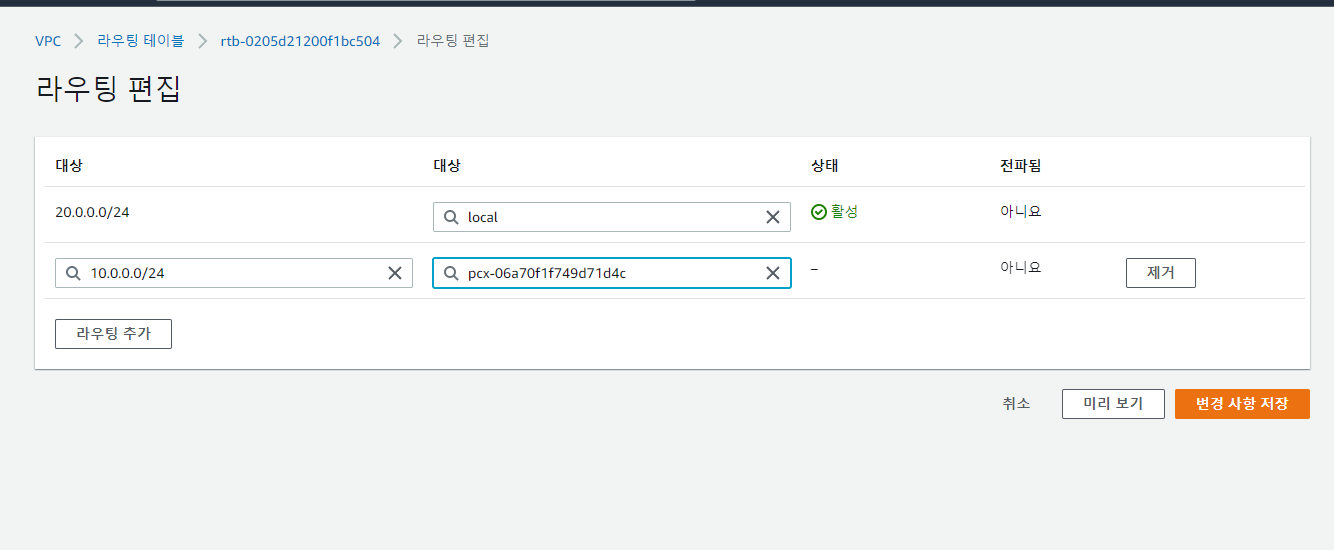The width and height of the screenshot is (1334, 550).
Task: Click 아니요 in the local route row
Action: pos(1020,212)
